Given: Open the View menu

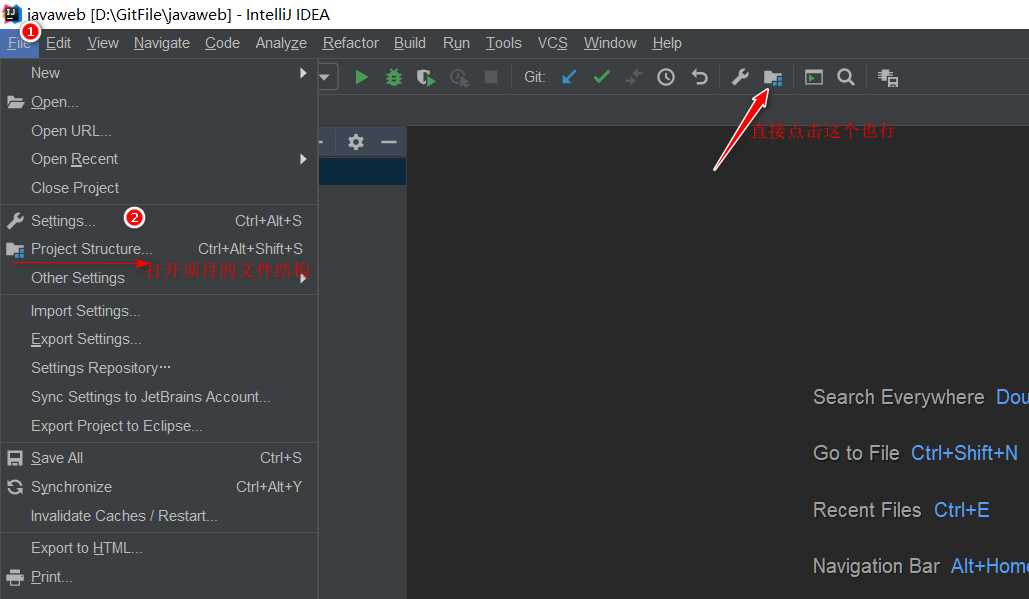Looking at the screenshot, I should 103,43.
